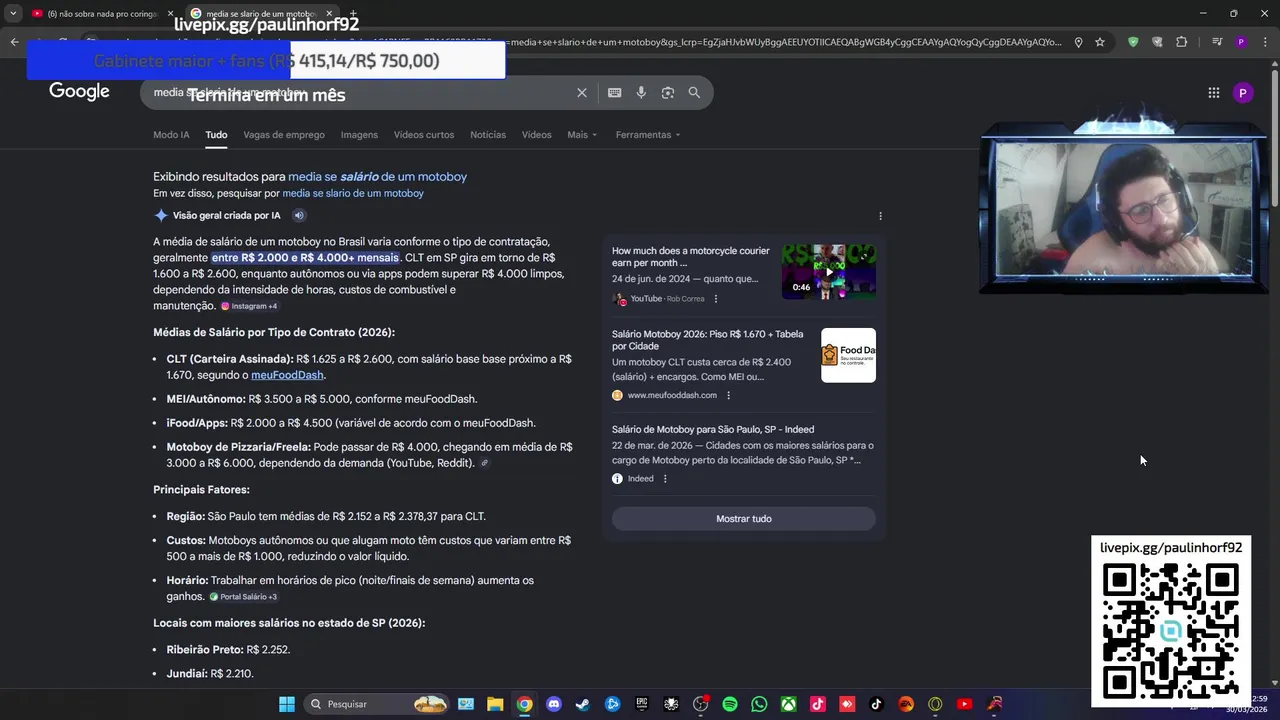Bookmark this page with the star

pyautogui.click(x=1100, y=42)
